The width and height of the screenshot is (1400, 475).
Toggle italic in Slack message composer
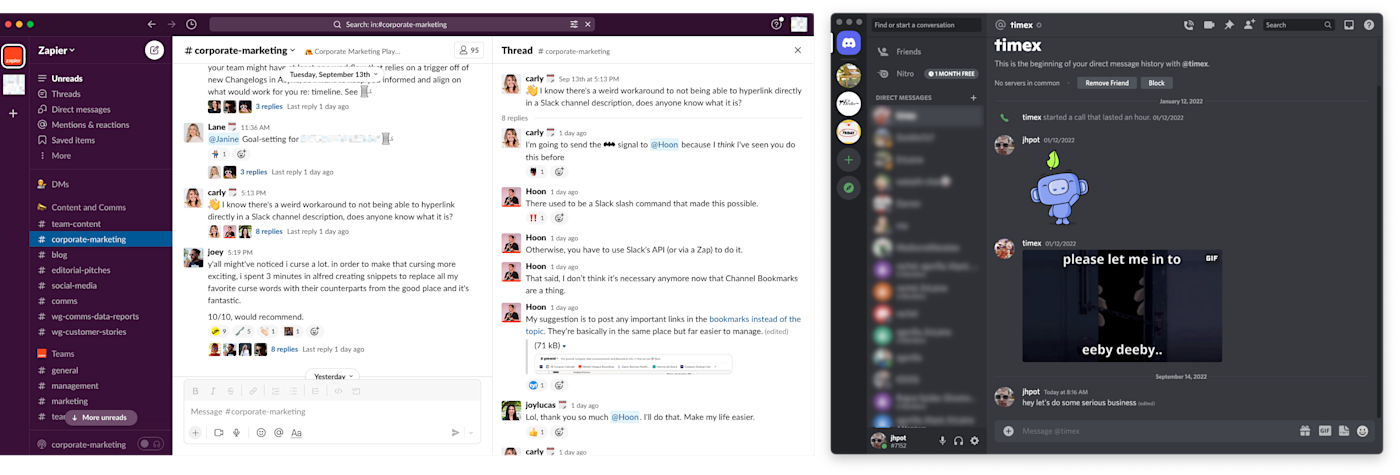pyautogui.click(x=212, y=391)
